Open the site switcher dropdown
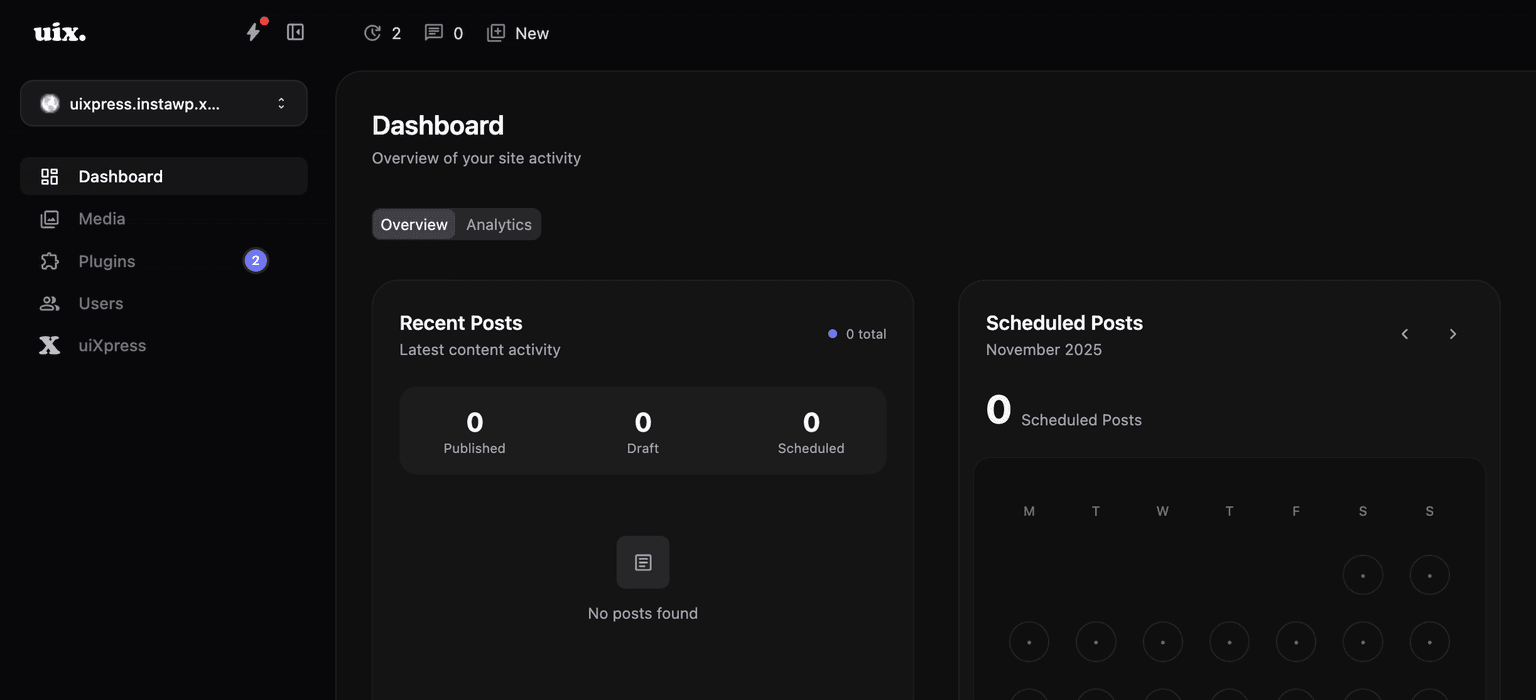The width and height of the screenshot is (1536, 700). 163,103
